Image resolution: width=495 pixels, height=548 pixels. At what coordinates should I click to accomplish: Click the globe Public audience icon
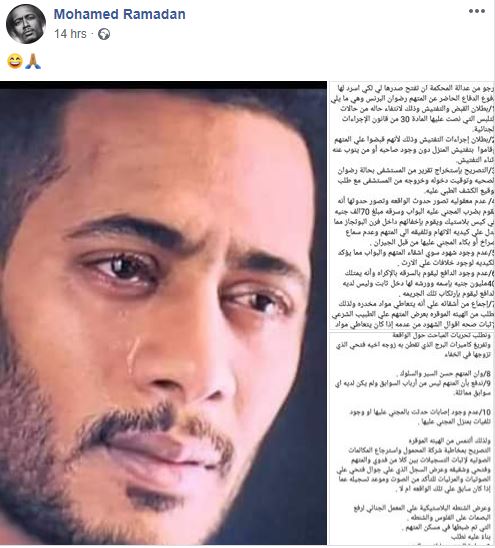[x=104, y=34]
